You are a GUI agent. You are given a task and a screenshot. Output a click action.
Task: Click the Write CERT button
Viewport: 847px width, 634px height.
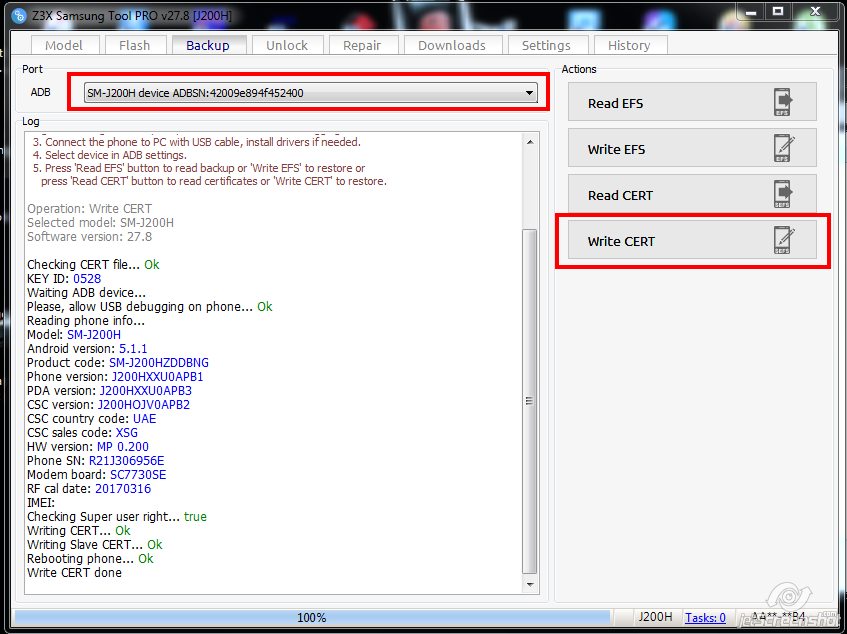[x=692, y=241]
